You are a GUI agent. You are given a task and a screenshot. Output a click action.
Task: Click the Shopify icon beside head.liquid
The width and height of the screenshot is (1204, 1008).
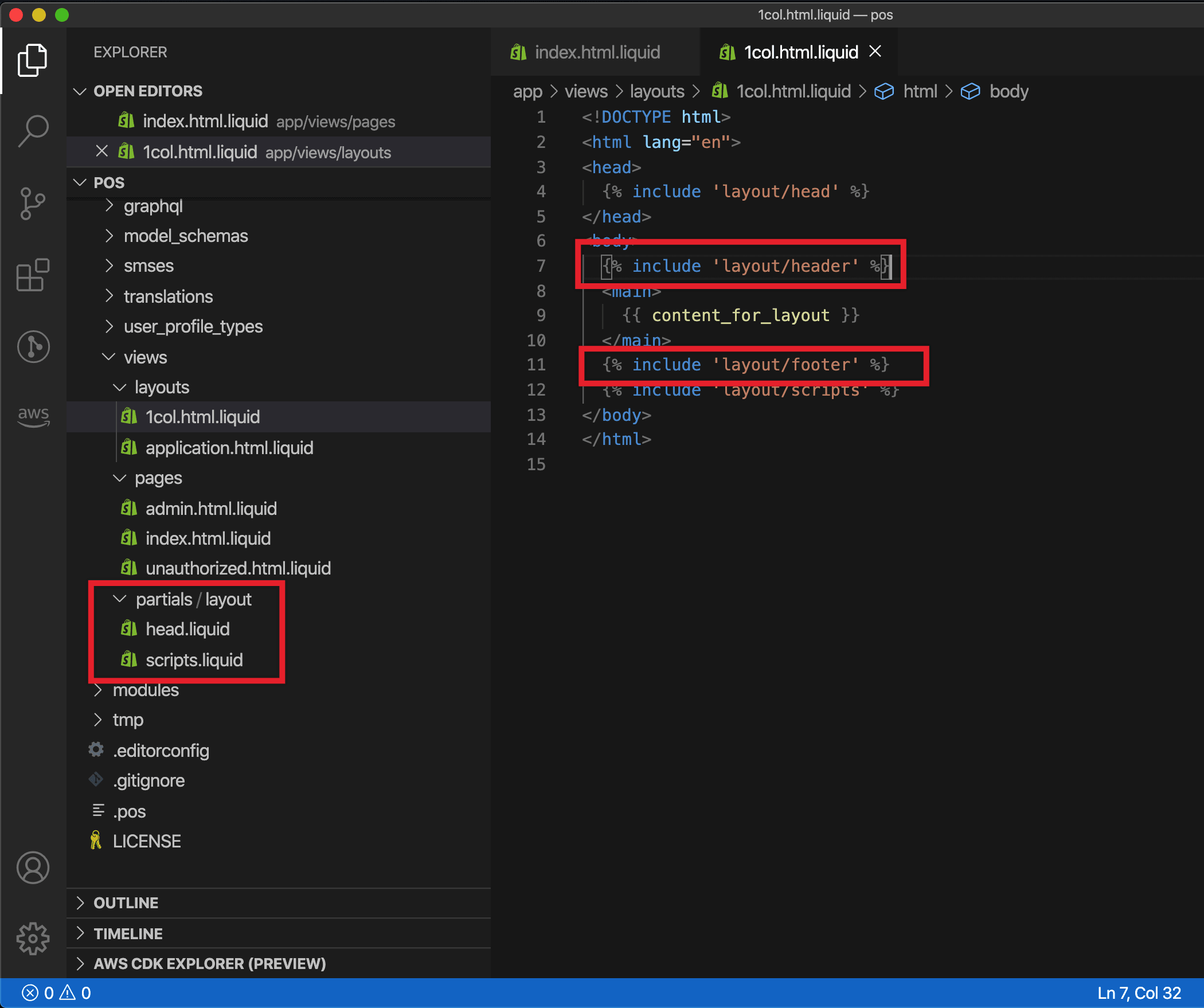tap(128, 628)
